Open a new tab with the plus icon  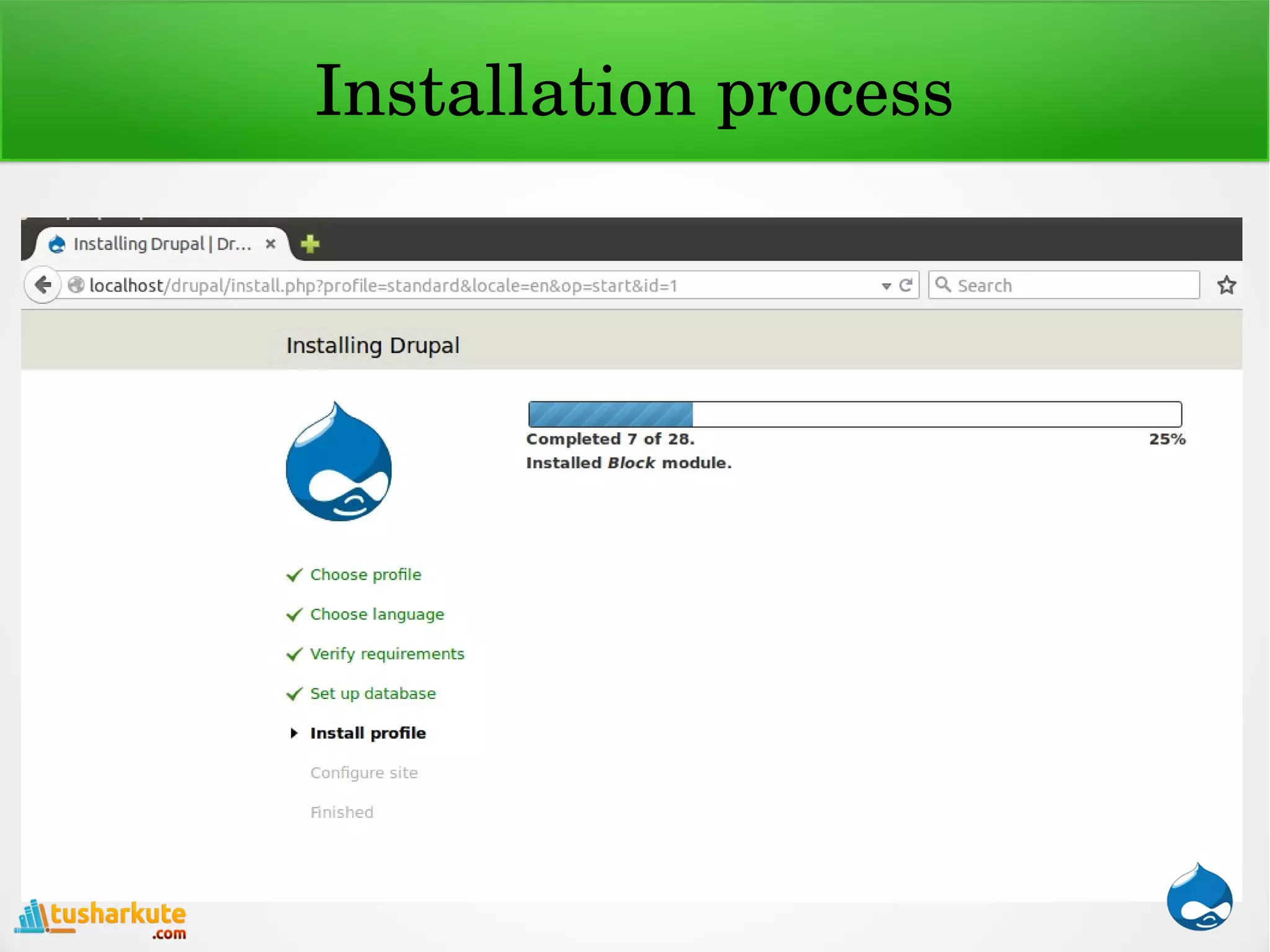point(310,244)
